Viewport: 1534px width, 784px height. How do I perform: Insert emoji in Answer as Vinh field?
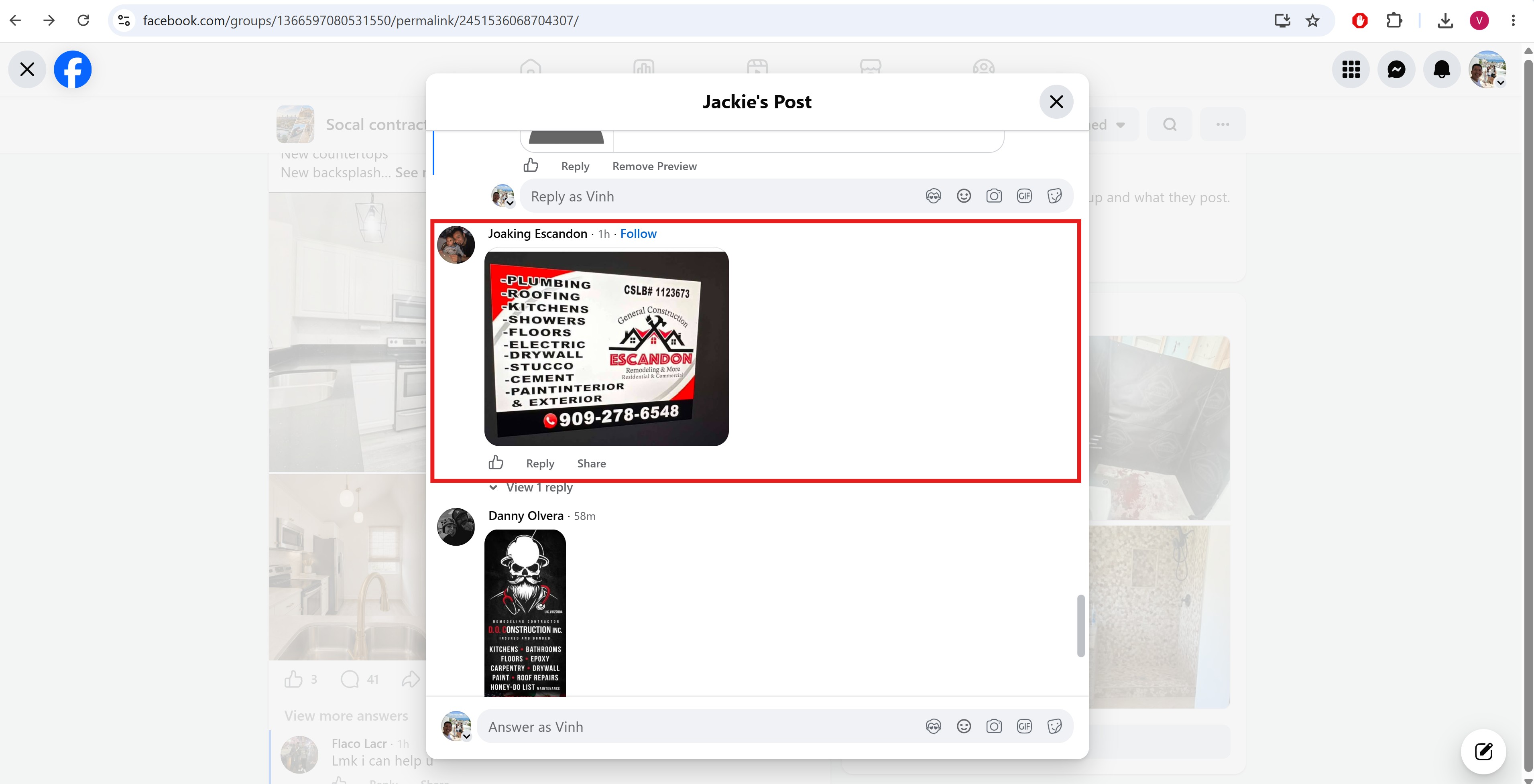(964, 726)
